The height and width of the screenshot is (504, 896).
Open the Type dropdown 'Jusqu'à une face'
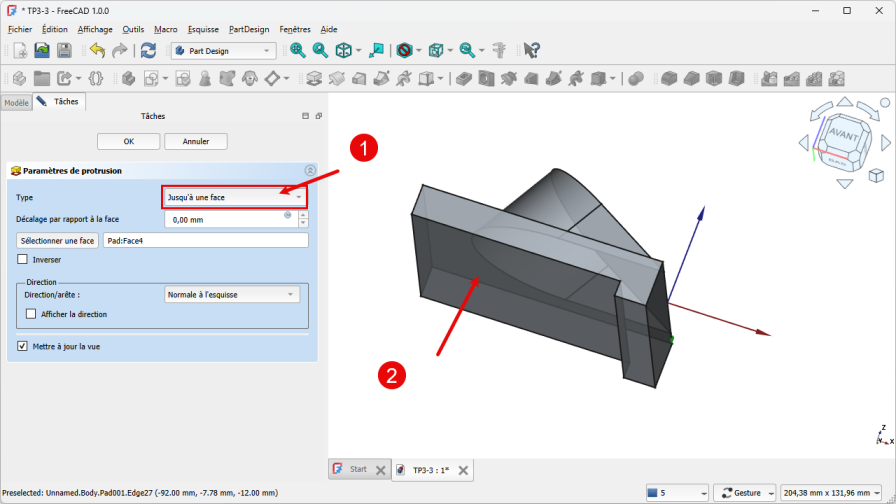[x=234, y=198]
